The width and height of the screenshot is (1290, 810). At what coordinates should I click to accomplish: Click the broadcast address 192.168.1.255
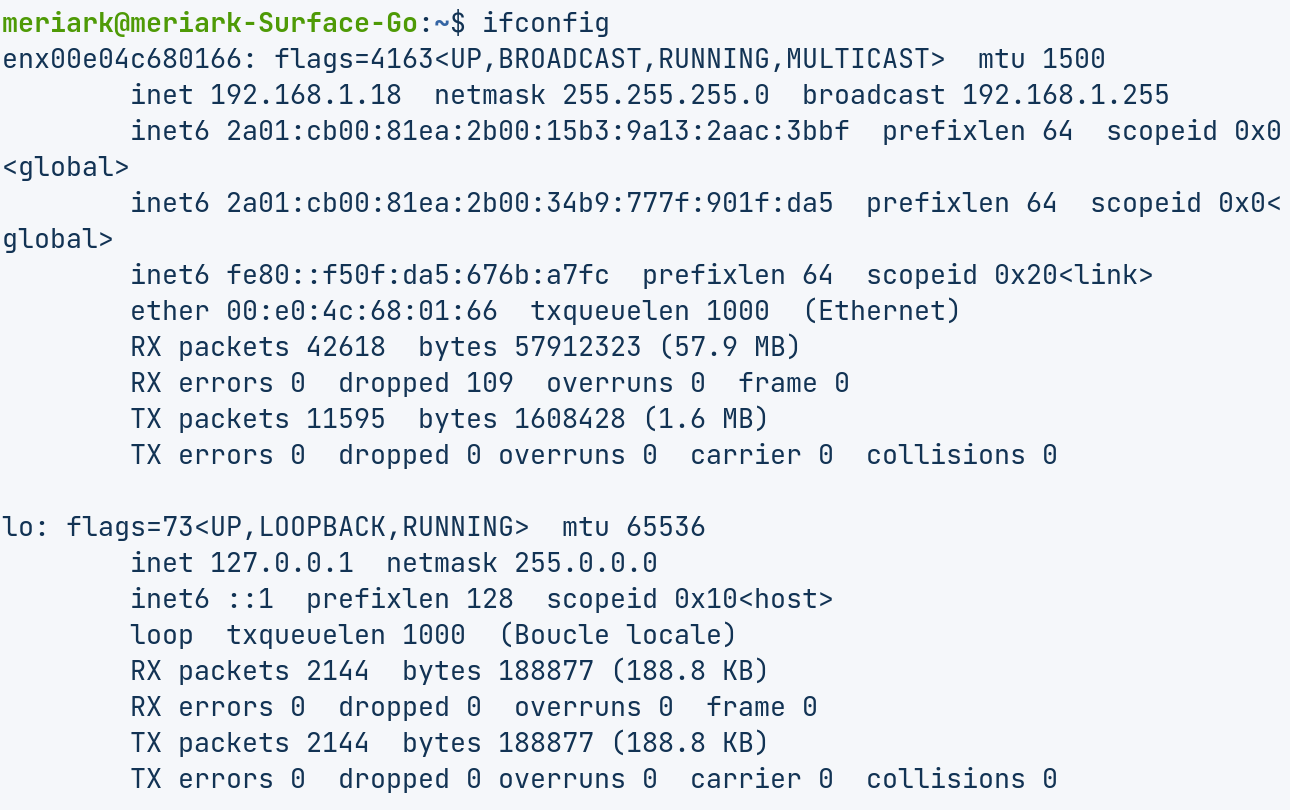click(x=1065, y=95)
